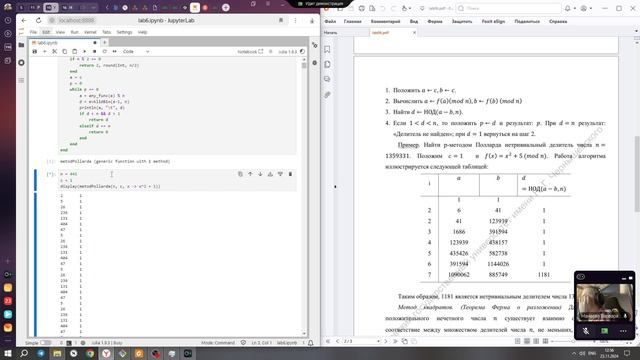This screenshot has height=360, width=640.
Task: Open the comments panel icon in PDF reader
Action: 327,79
